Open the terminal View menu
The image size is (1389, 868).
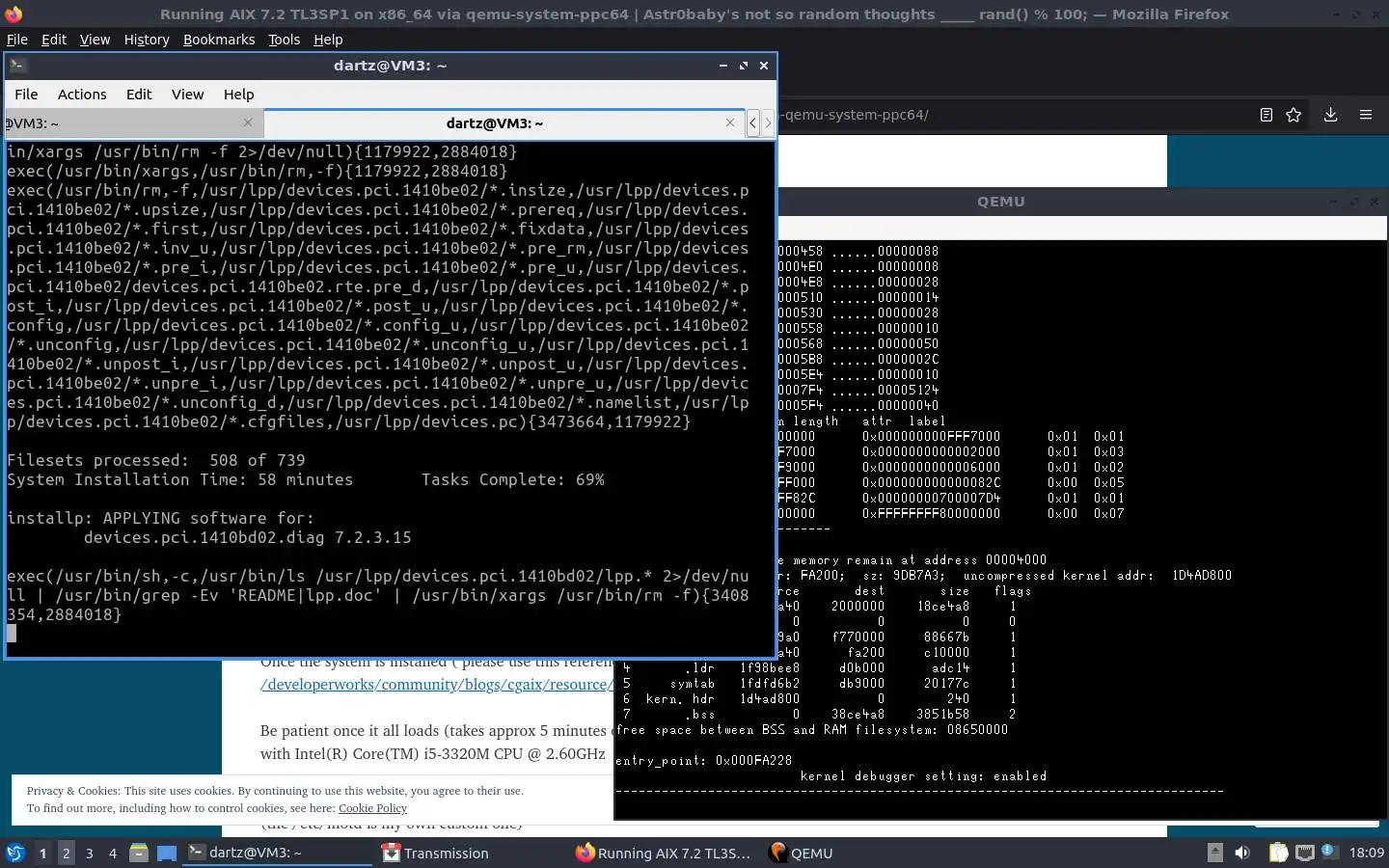click(x=187, y=95)
